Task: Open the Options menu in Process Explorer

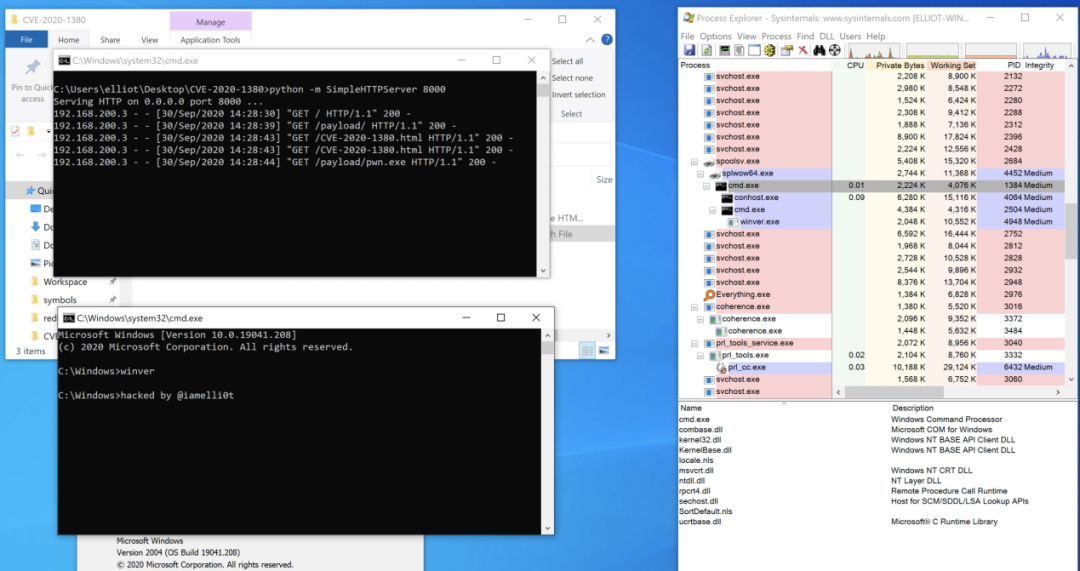Action: 715,36
